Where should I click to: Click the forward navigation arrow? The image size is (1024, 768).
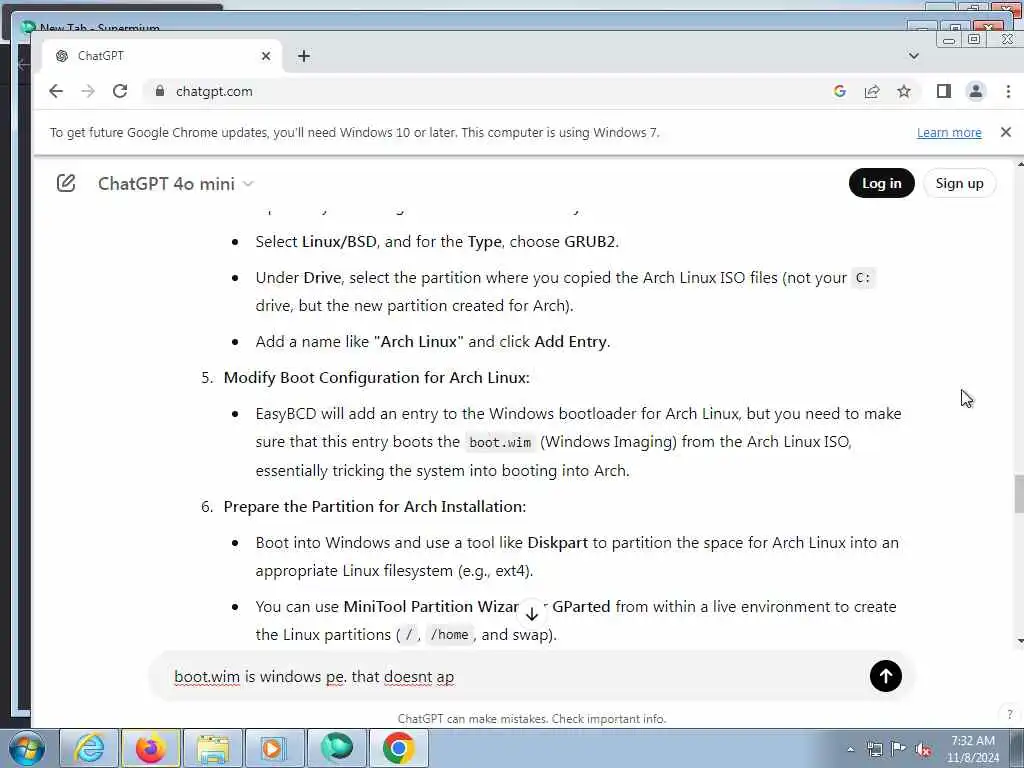click(x=88, y=91)
